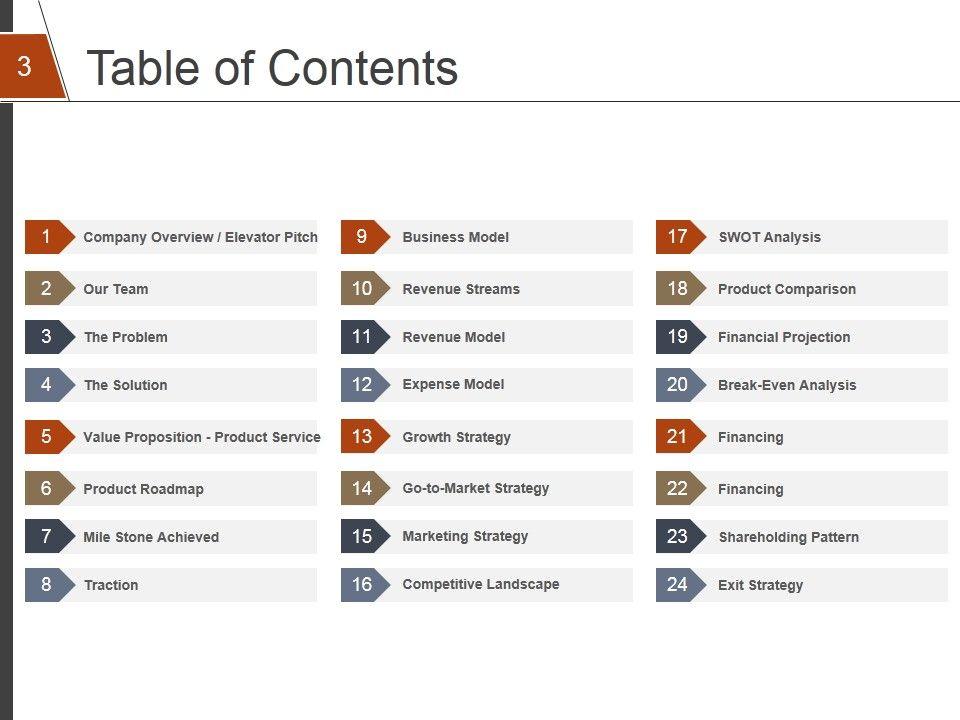Click the number 24 badge
The image size is (960, 720).
tap(678, 585)
